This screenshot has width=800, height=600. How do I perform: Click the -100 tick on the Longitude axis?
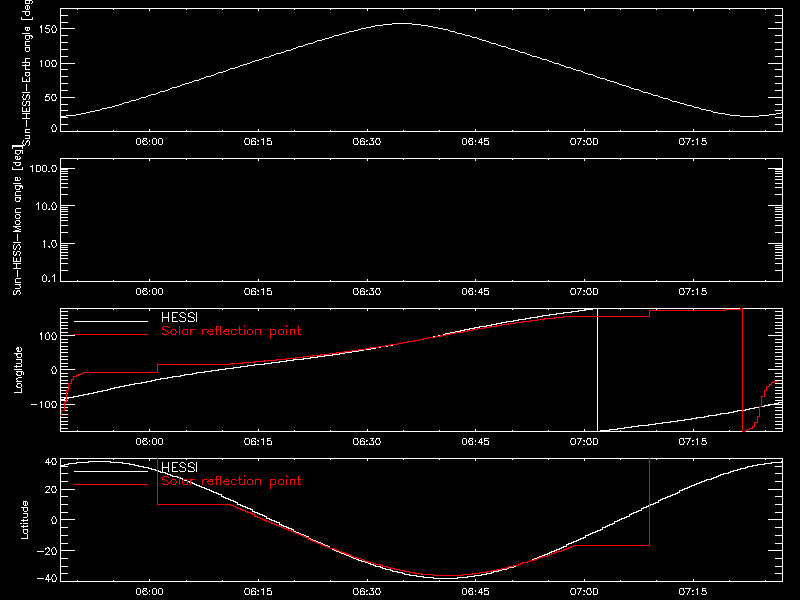click(44, 405)
